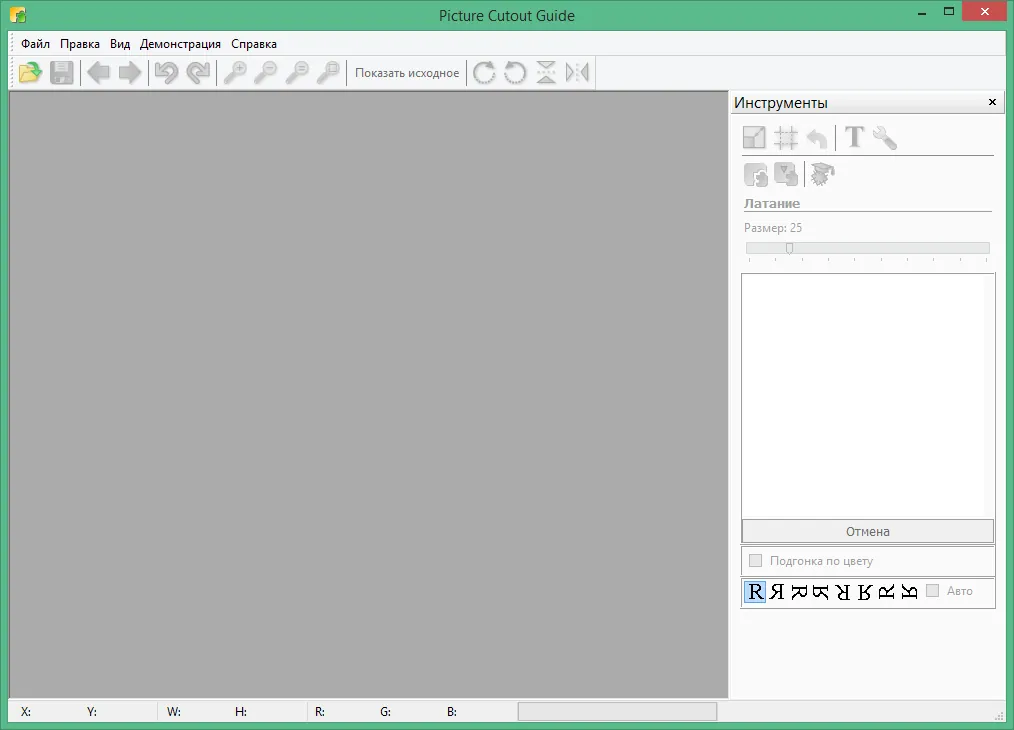Click the zoom in magnifier icon
The image size is (1014, 730).
click(235, 72)
